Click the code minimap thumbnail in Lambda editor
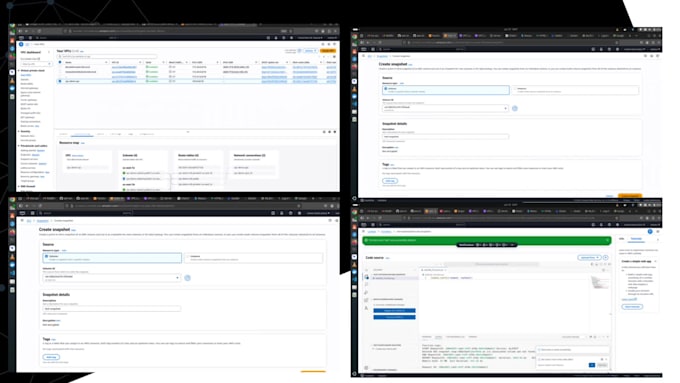The height and width of the screenshot is (383, 680). point(600,283)
